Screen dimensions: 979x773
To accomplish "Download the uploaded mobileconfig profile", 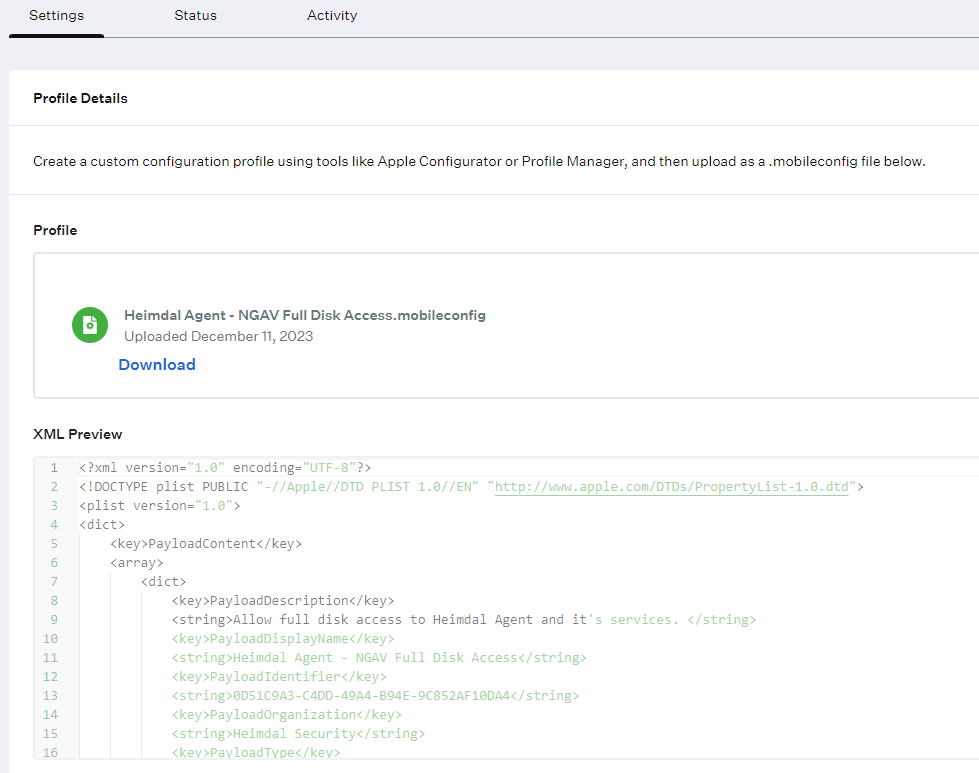I will [x=157, y=365].
